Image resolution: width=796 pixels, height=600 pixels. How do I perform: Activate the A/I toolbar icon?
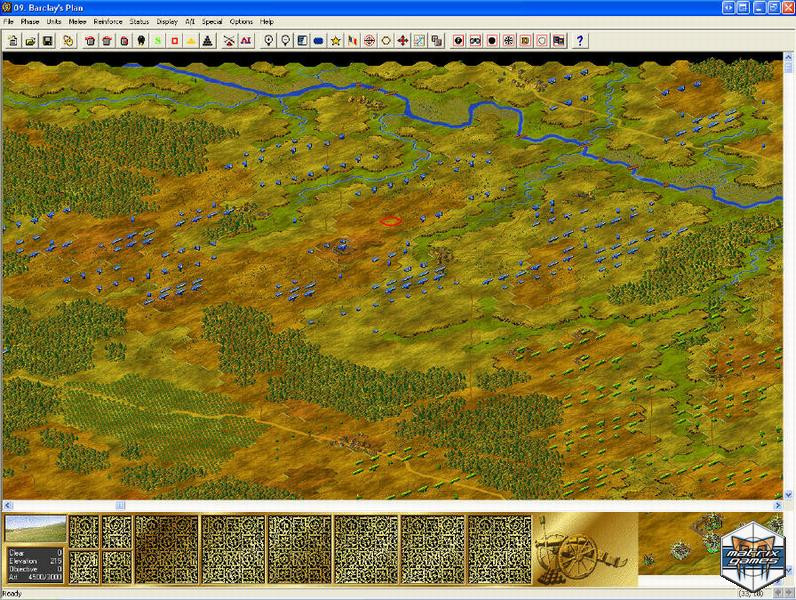[246, 41]
